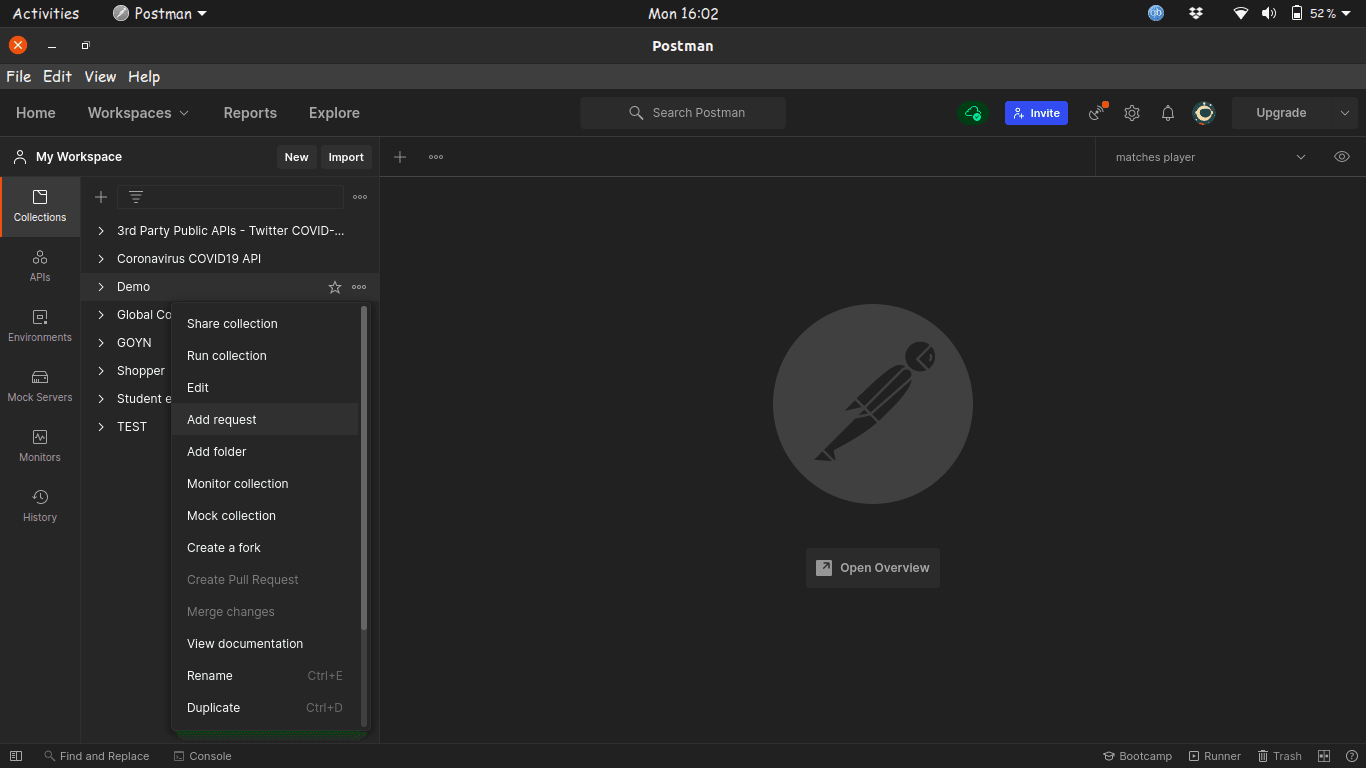
Task: Toggle environment quick look eye icon
Action: tap(1342, 157)
